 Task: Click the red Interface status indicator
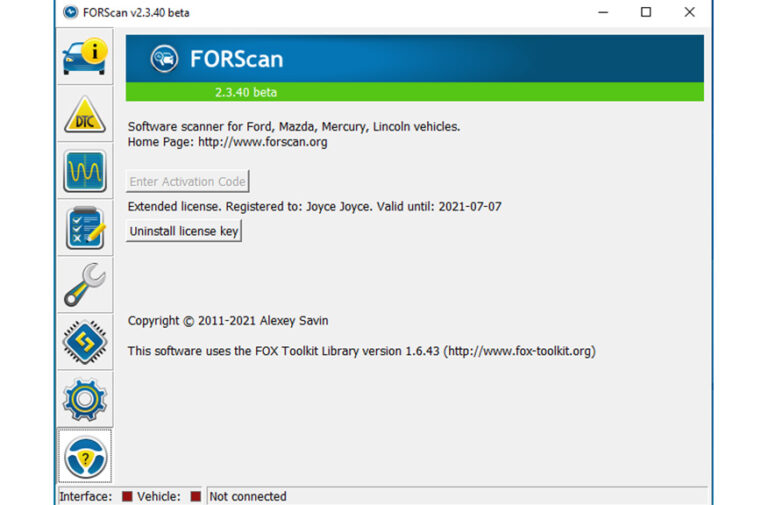[127, 496]
